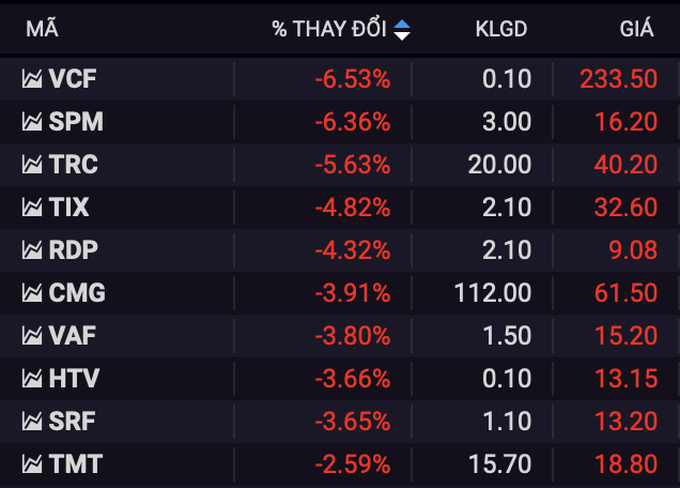680x488 pixels.
Task: Open the VCF ticker symbol
Action: (x=73, y=79)
